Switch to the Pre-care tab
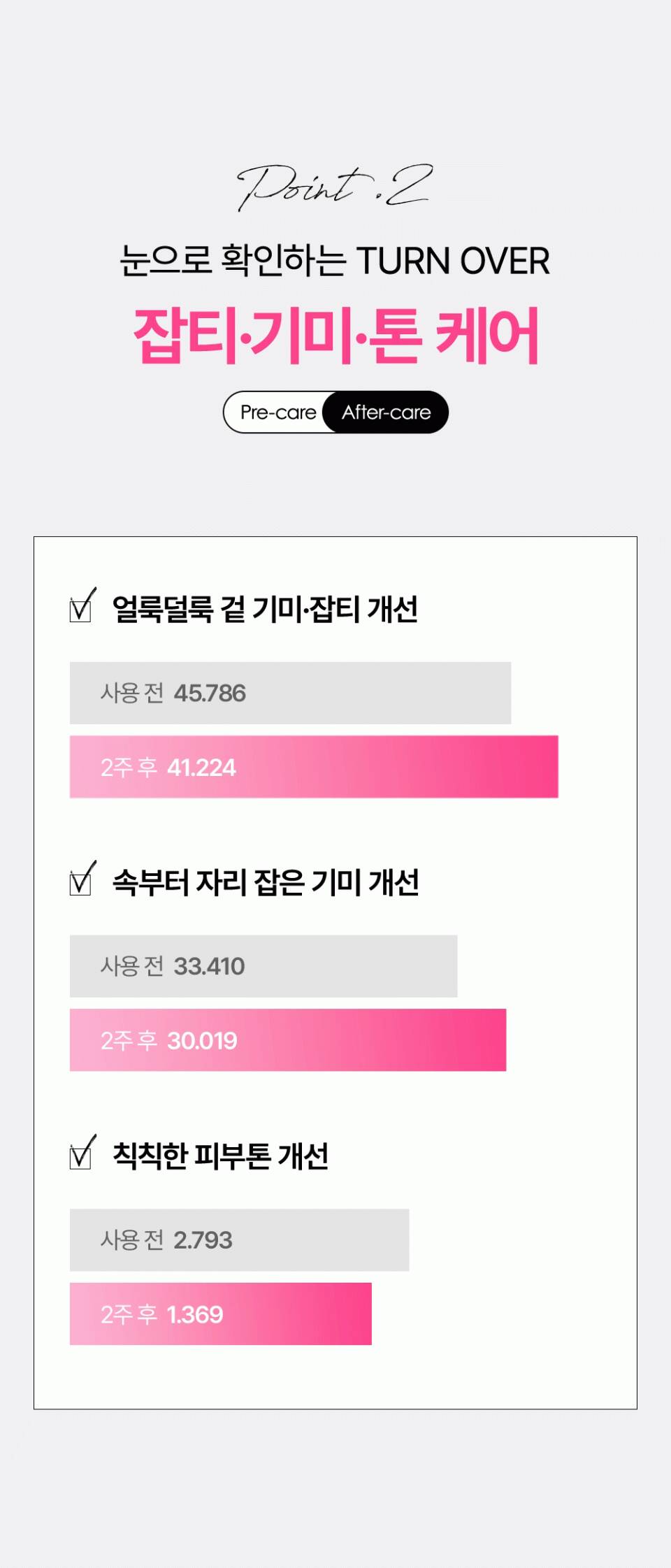Image resolution: width=671 pixels, height=1568 pixels. click(x=278, y=412)
